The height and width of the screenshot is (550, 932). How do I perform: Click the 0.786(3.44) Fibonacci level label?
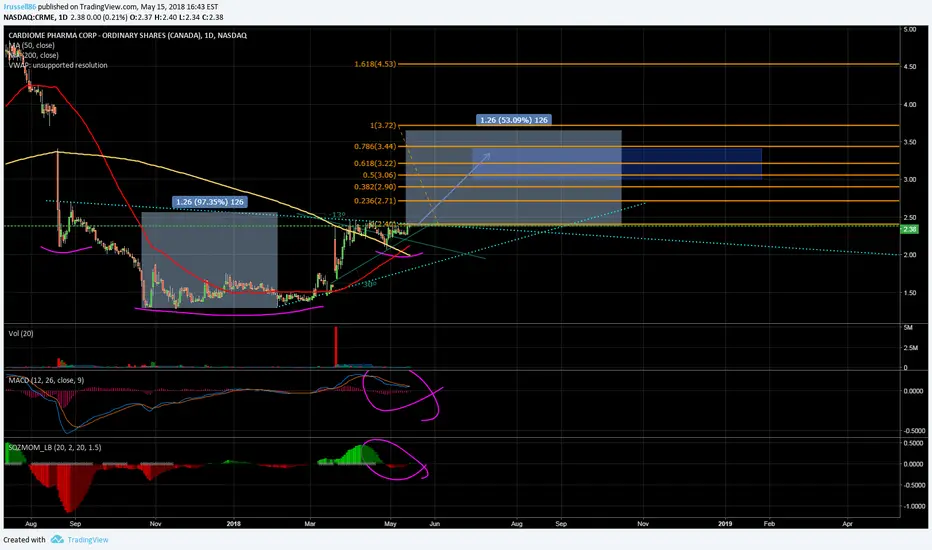click(x=375, y=146)
